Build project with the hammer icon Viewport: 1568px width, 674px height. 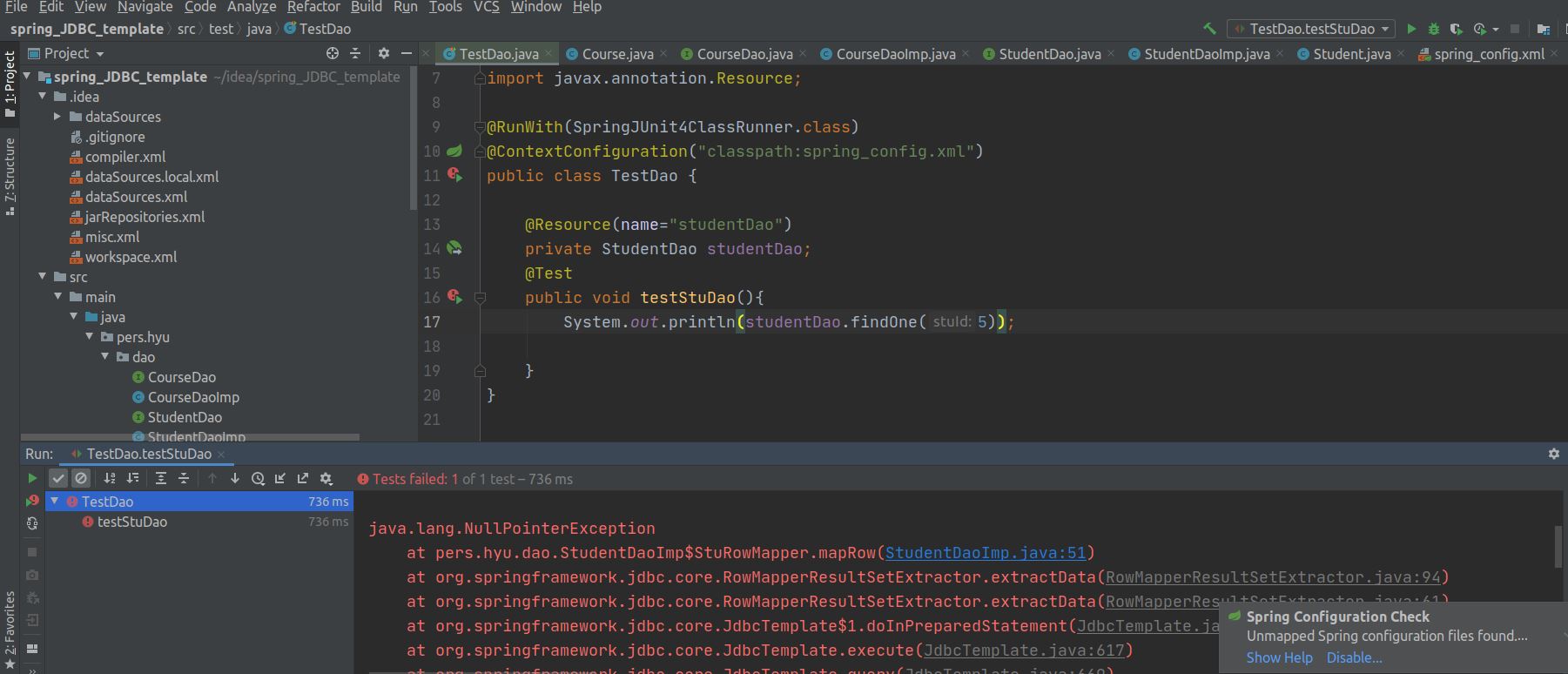click(1209, 29)
